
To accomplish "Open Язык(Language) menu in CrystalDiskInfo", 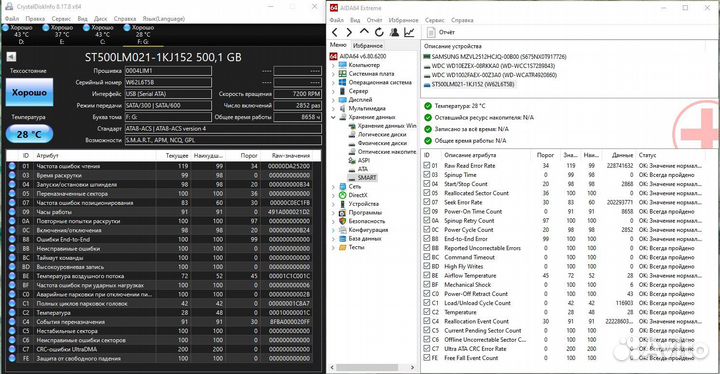I will click(163, 19).
